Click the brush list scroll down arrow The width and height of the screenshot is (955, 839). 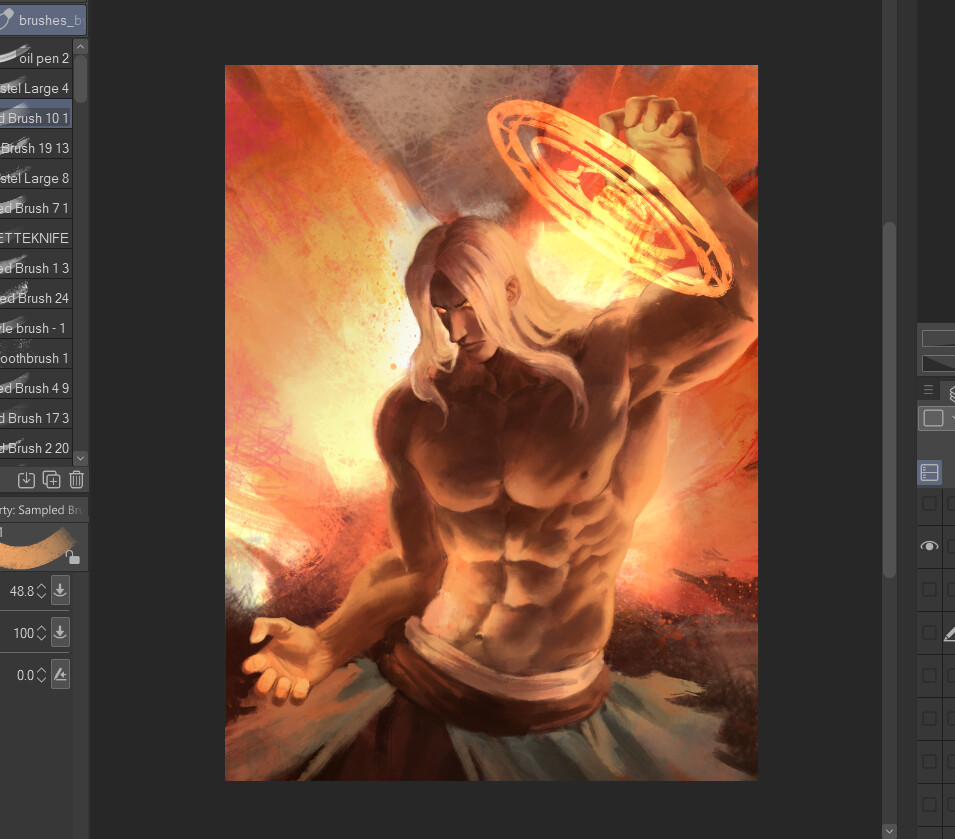point(81,456)
